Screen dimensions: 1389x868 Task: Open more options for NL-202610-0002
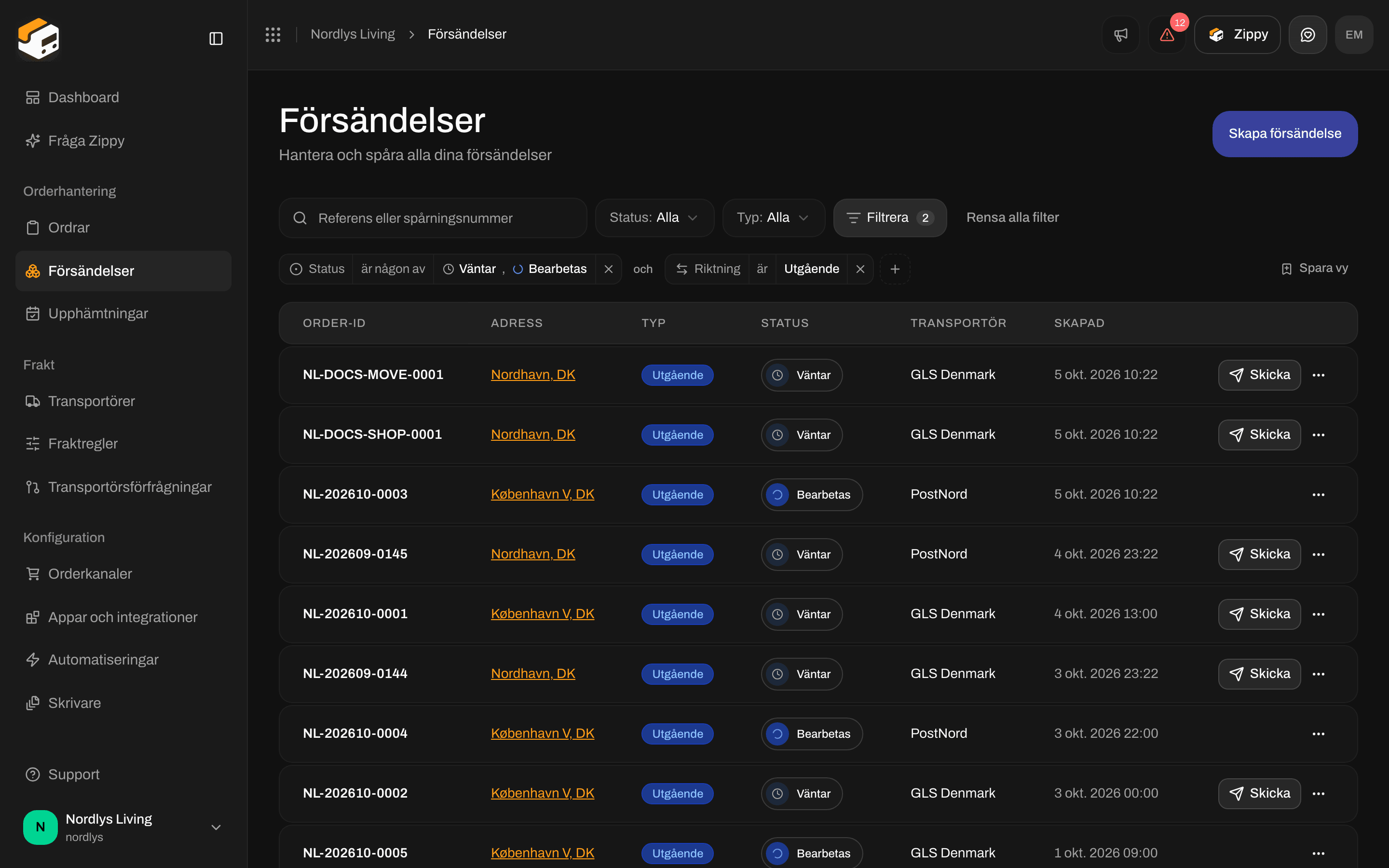point(1319,793)
